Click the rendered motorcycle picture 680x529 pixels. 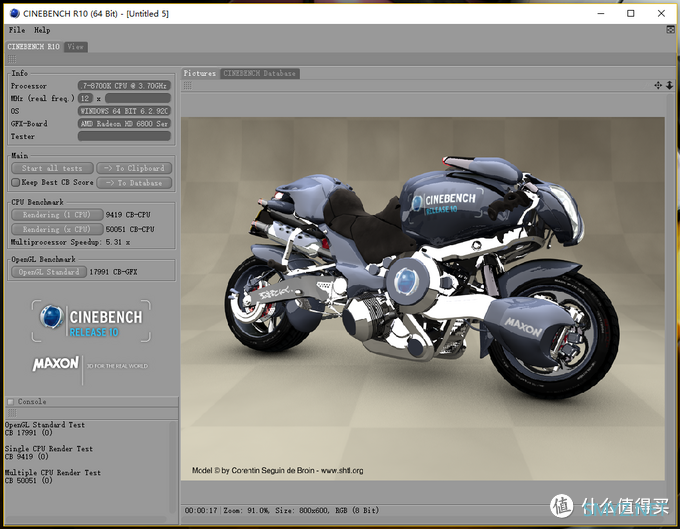pos(423,298)
